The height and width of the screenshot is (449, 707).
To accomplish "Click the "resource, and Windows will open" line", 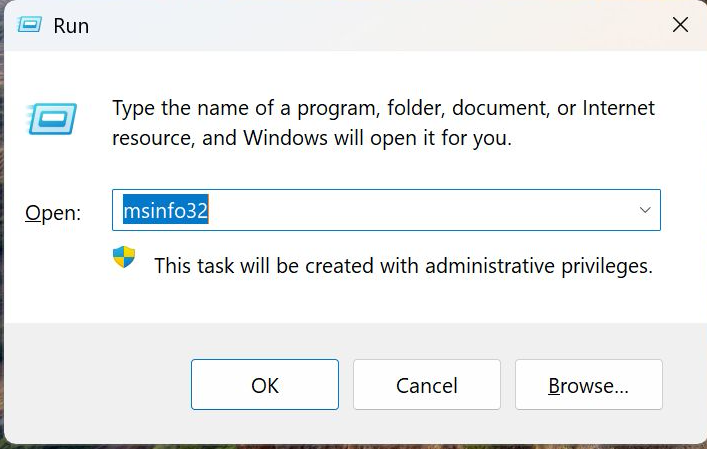I will [x=311, y=138].
